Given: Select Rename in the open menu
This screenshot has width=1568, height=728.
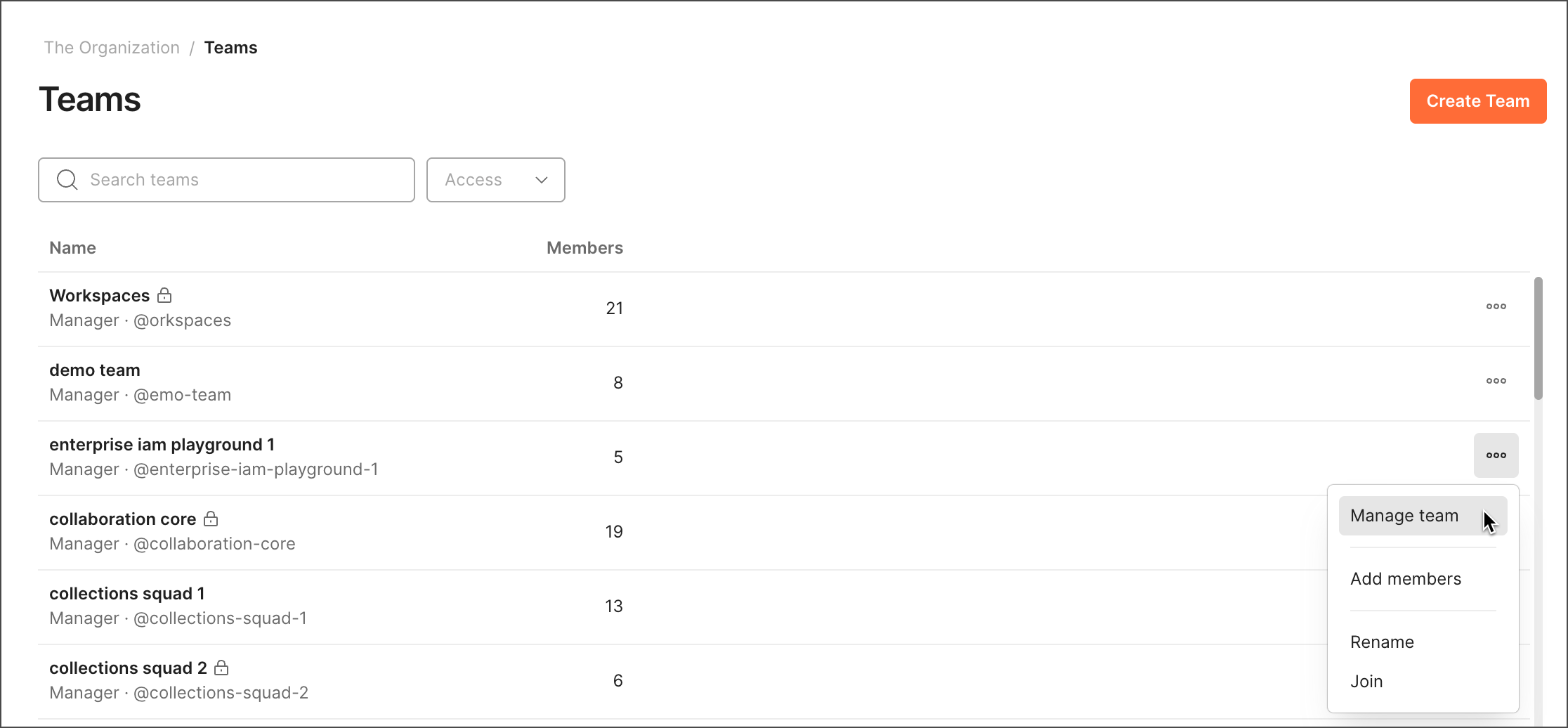Looking at the screenshot, I should coord(1382,642).
